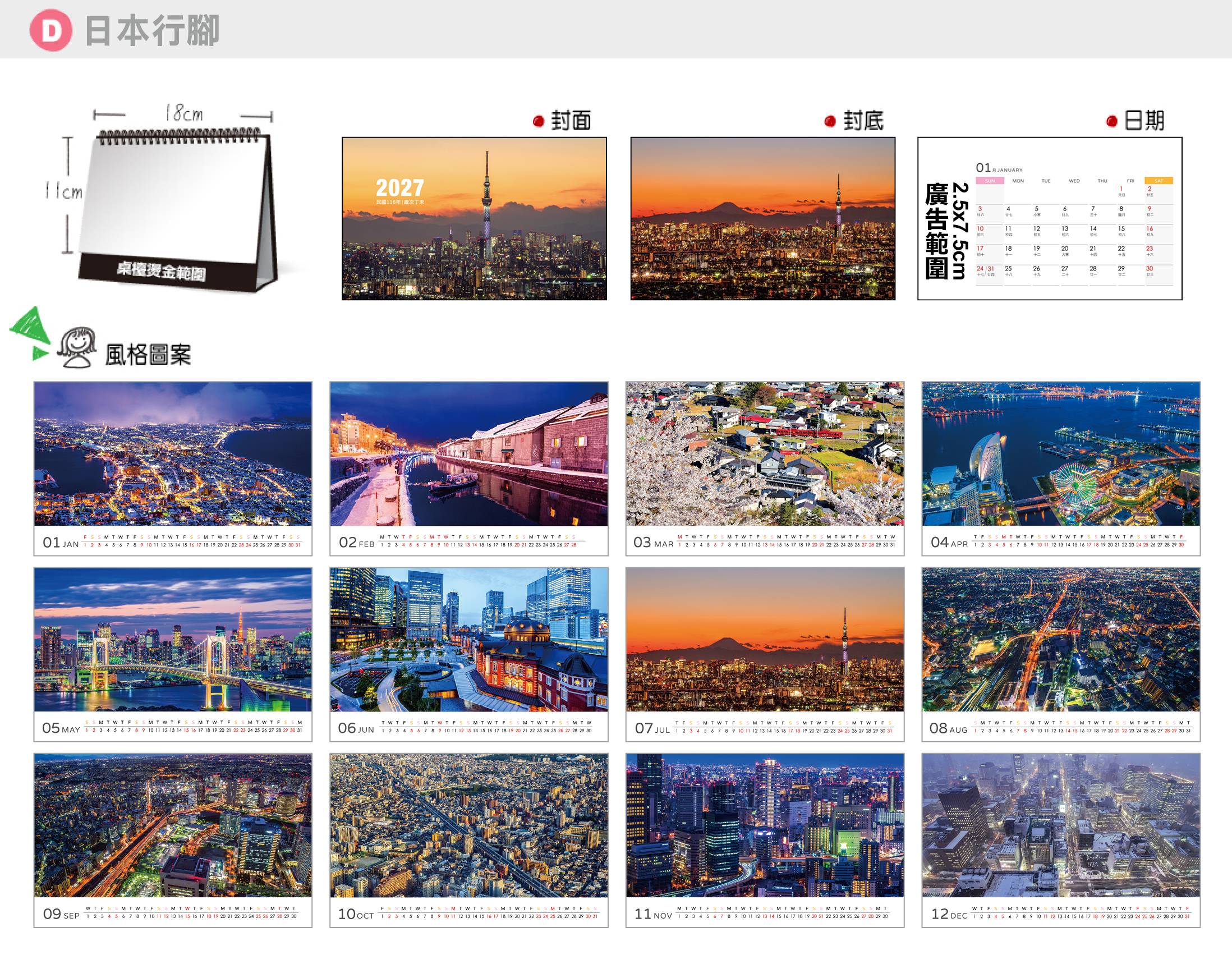Select the 2027 front cover image
The width and height of the screenshot is (1232, 955).
(475, 218)
